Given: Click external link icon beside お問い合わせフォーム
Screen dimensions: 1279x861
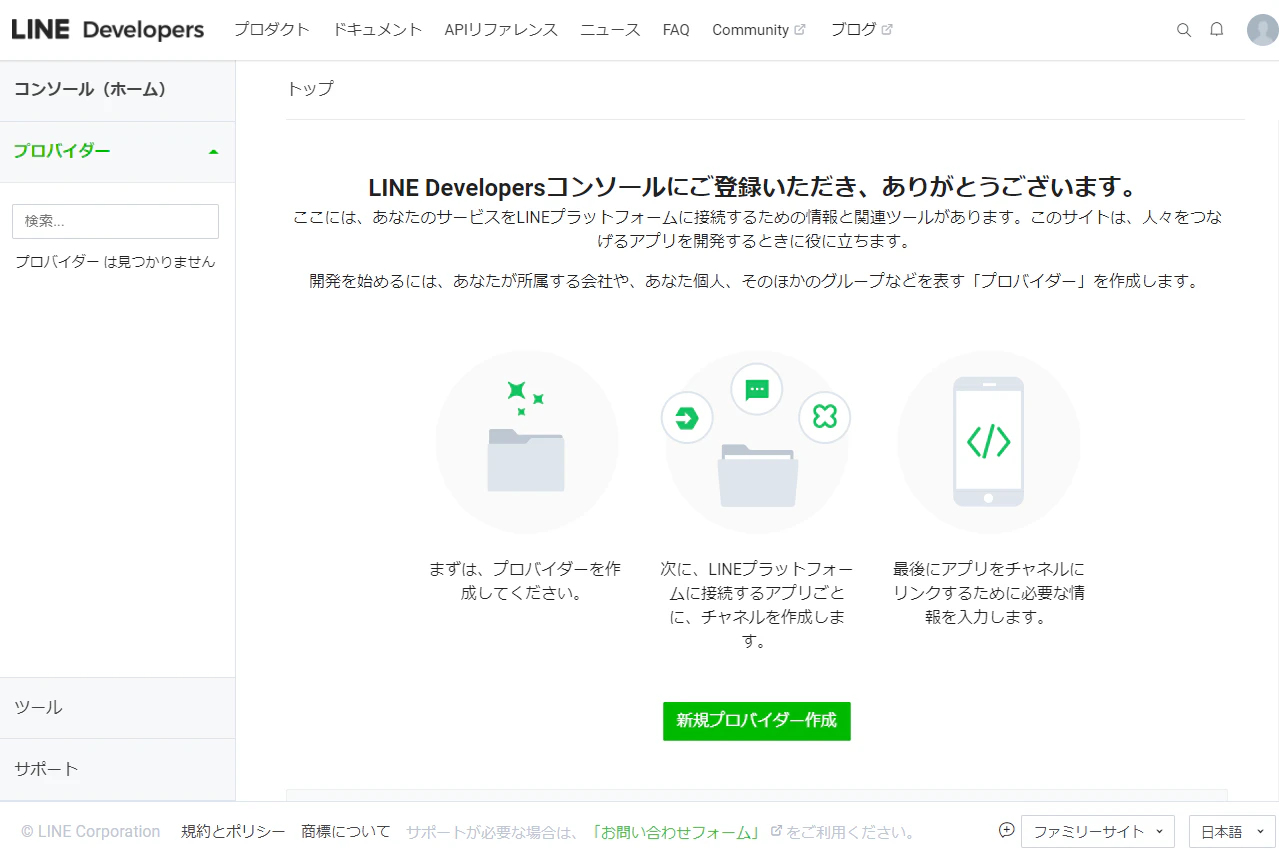Looking at the screenshot, I should tap(776, 831).
